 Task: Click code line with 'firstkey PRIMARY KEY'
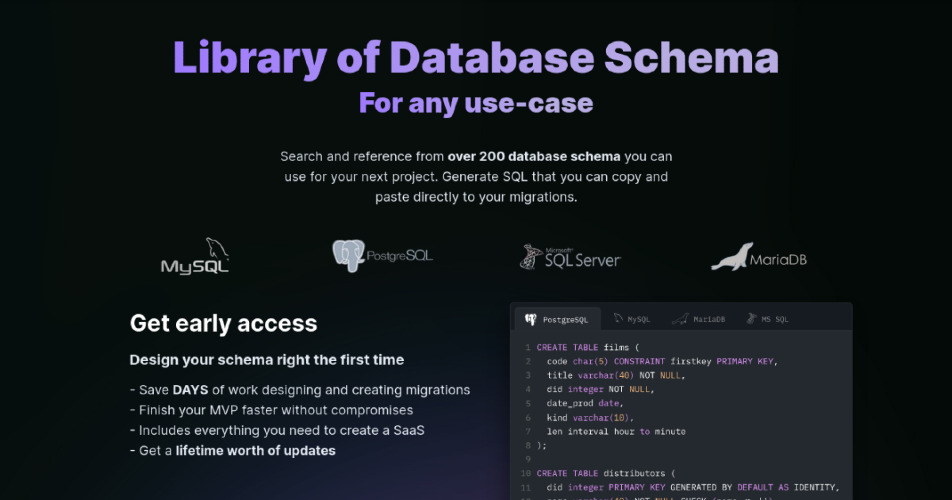point(662,362)
